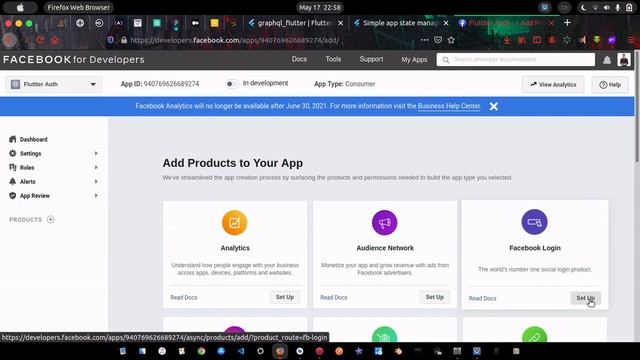640x360 pixels.
Task: Open the Docs menu
Action: pos(299,59)
